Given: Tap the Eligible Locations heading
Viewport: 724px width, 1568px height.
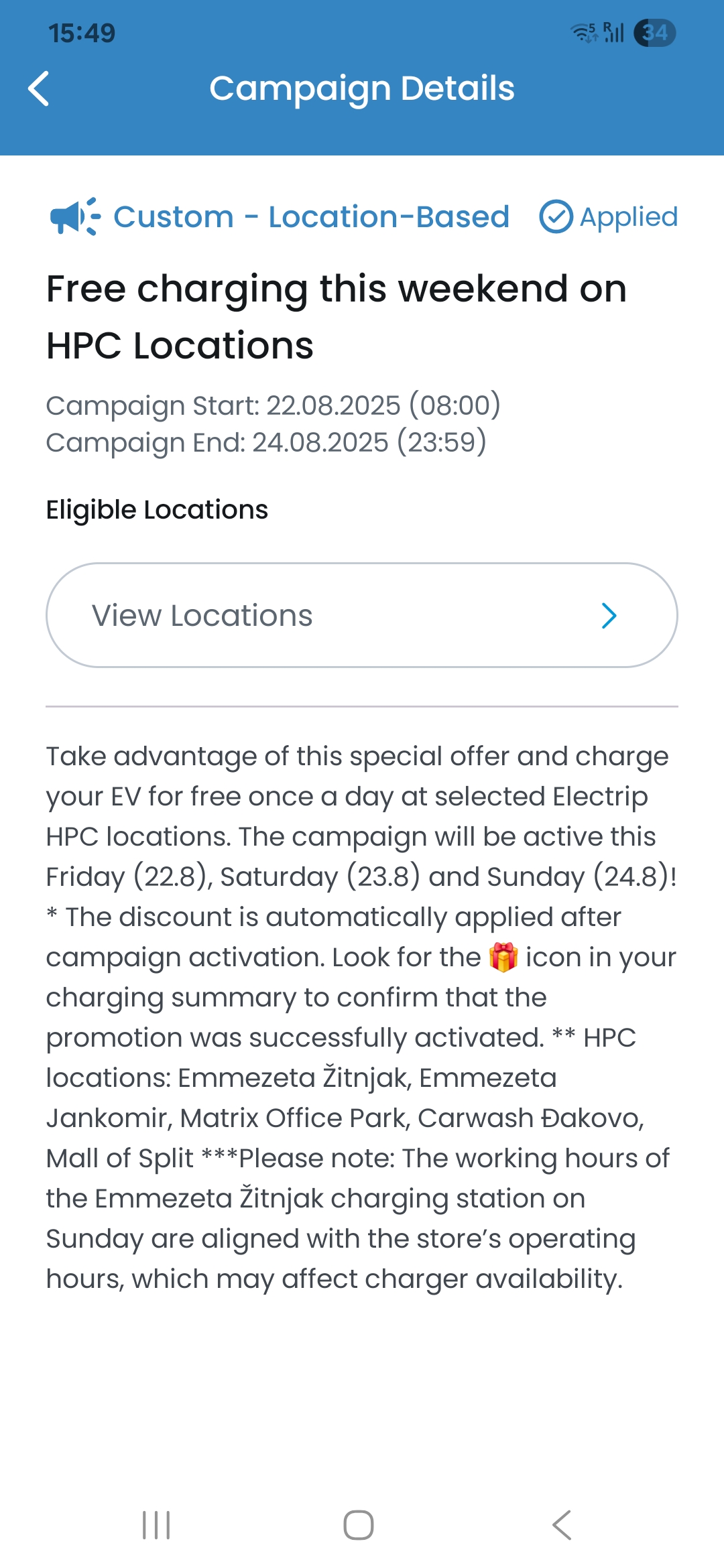Looking at the screenshot, I should click(x=157, y=510).
